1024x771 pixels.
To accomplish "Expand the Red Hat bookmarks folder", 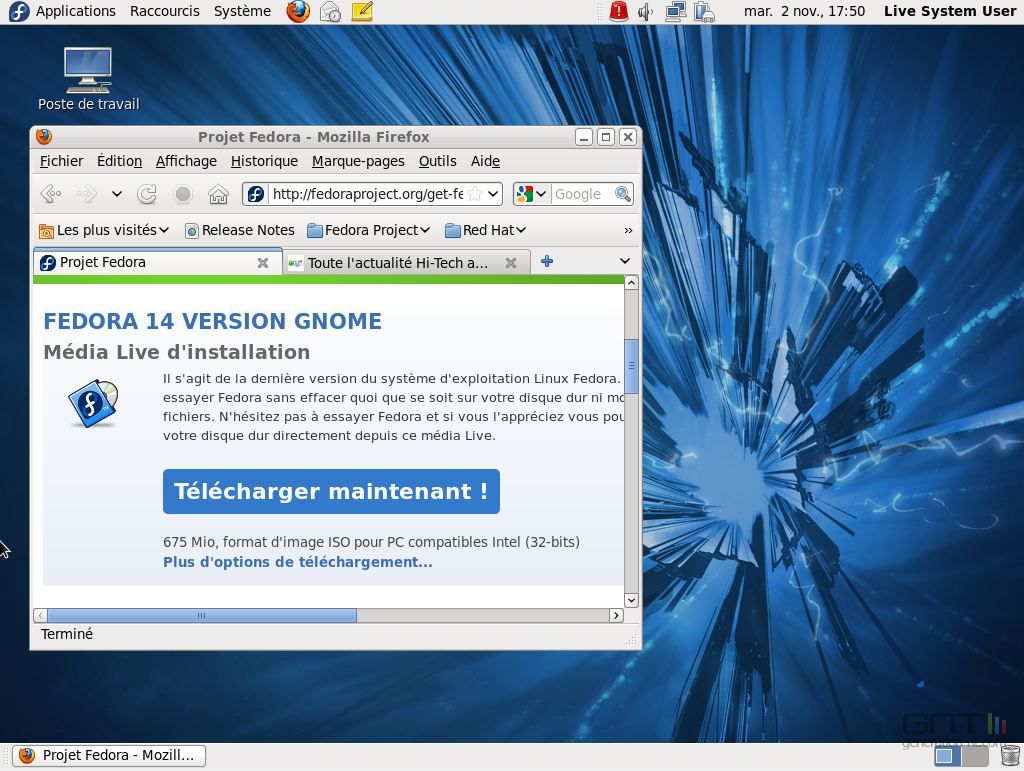I will [x=485, y=230].
